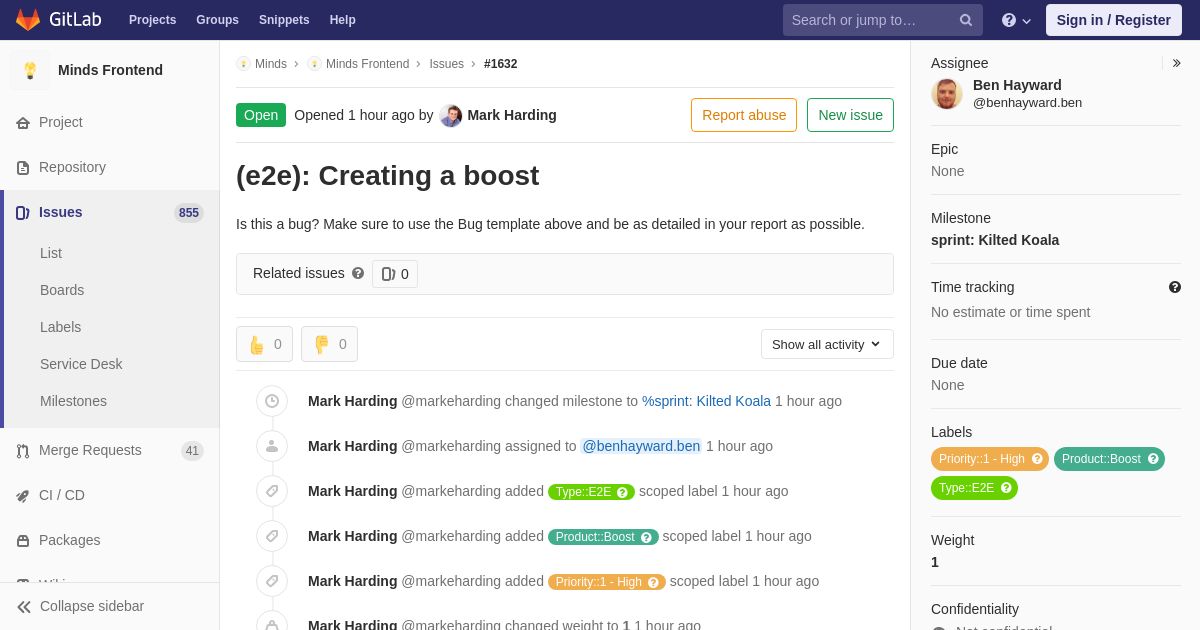Image resolution: width=1200 pixels, height=630 pixels.
Task: Click the label icon beside Type::E2E activity
Action: (x=272, y=491)
